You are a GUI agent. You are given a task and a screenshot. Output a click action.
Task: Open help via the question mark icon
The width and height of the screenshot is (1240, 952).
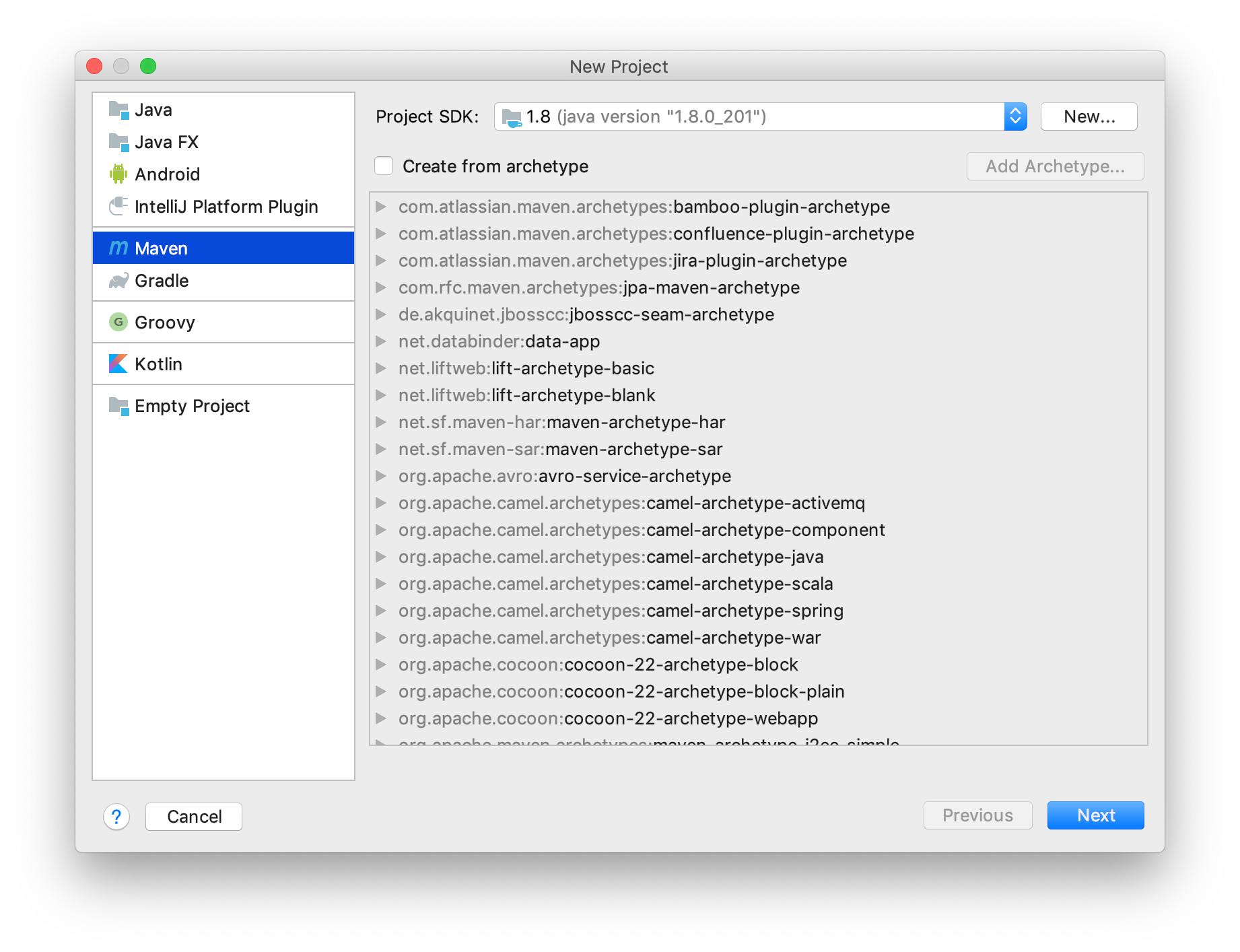[116, 817]
